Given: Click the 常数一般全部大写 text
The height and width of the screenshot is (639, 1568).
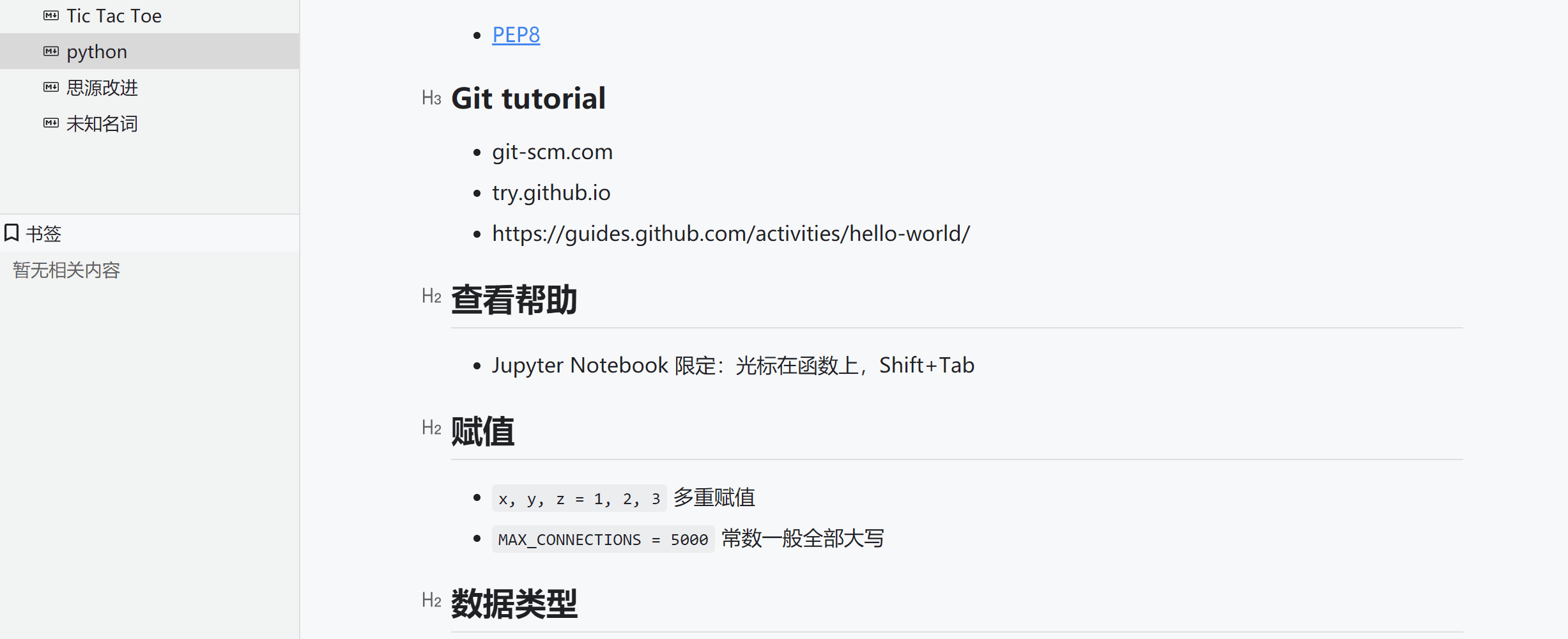Looking at the screenshot, I should point(803,539).
